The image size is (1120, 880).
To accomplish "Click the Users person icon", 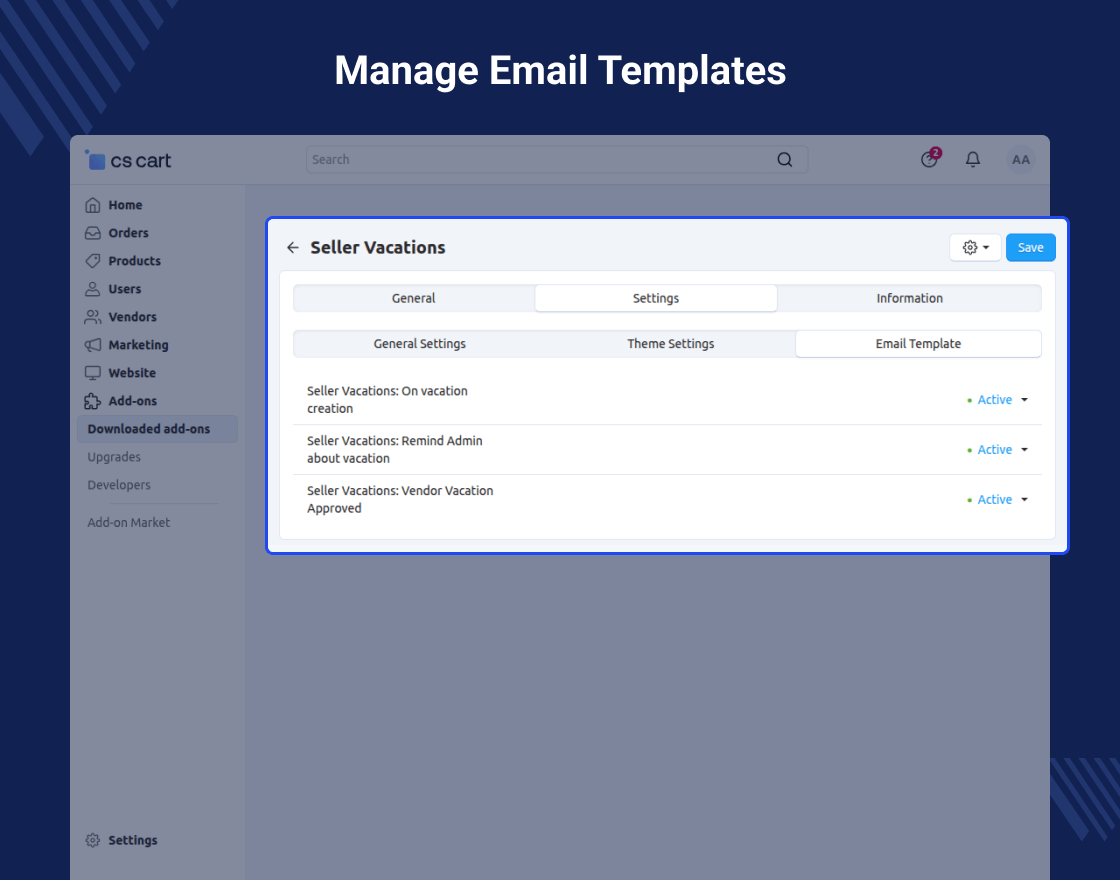I will click(x=93, y=289).
